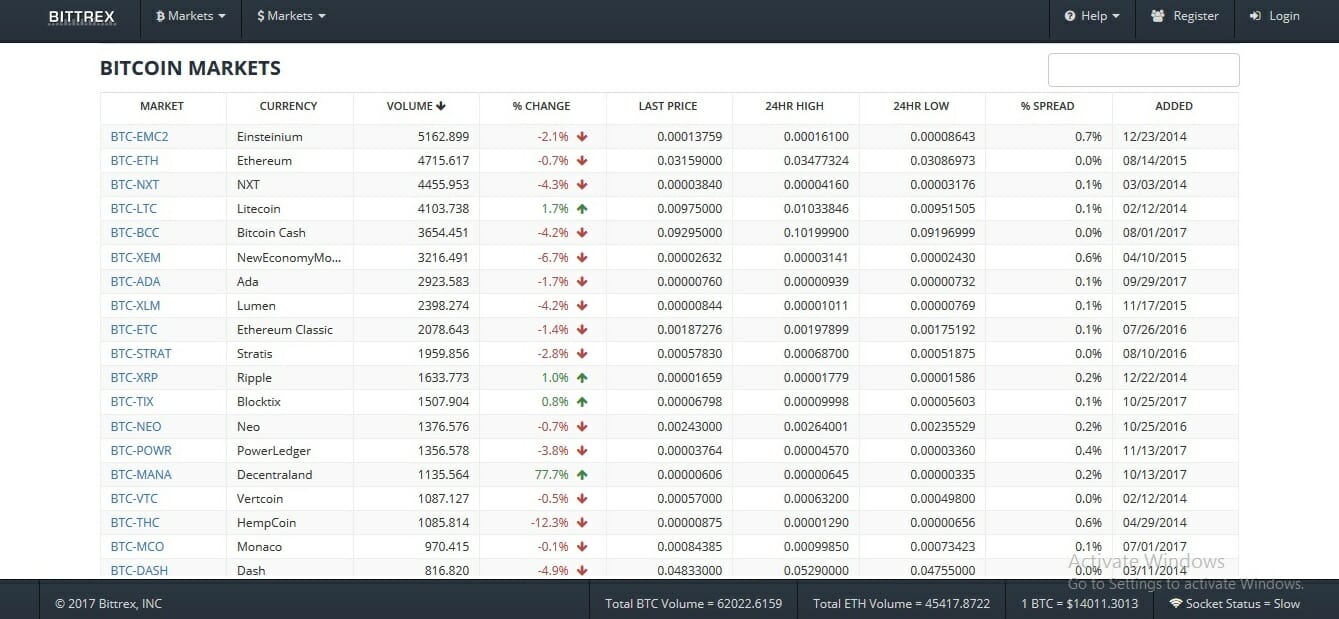Open the Dollar Markets dropdown menu
Screen dimensions: 1339x619
click(291, 16)
